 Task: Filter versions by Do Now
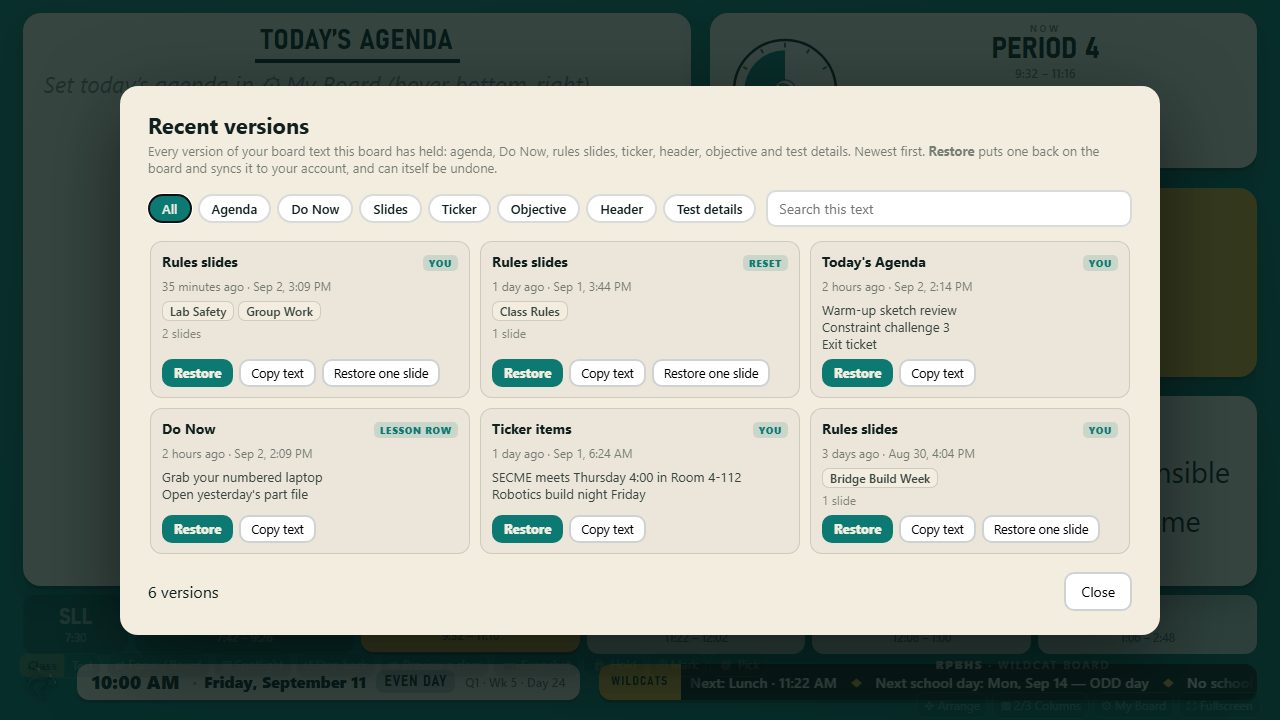point(315,209)
